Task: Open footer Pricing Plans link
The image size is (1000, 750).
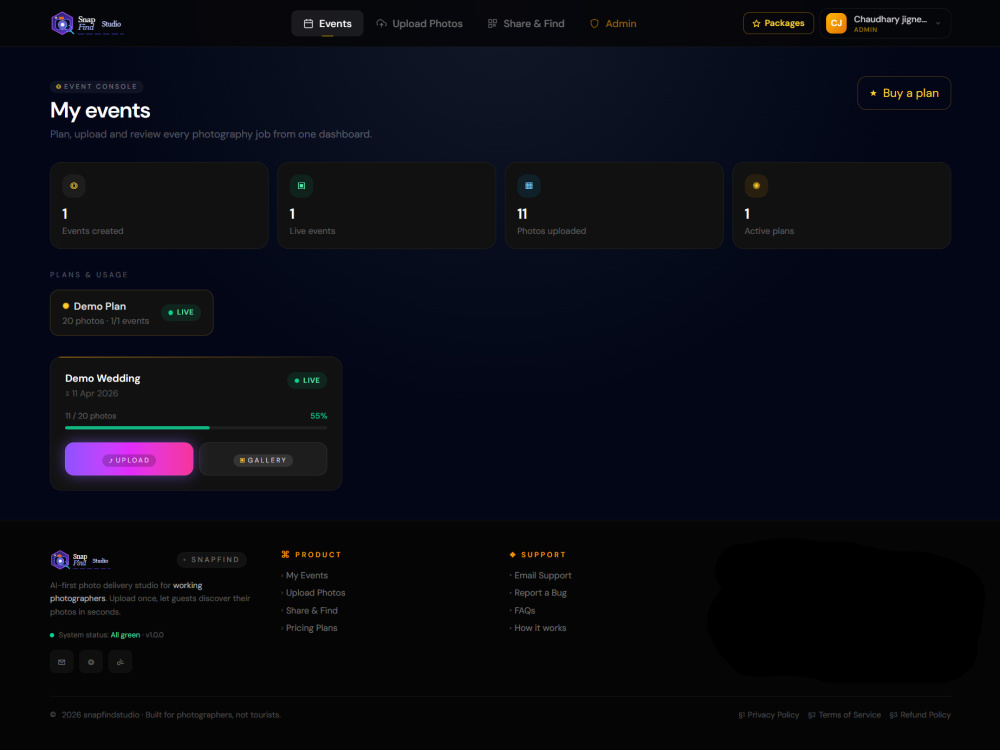Action: point(311,628)
